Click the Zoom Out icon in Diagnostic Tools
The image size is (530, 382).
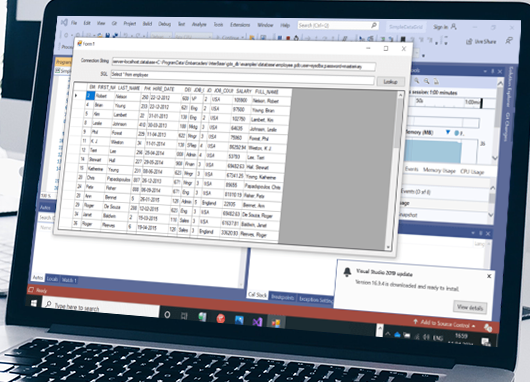427,81
